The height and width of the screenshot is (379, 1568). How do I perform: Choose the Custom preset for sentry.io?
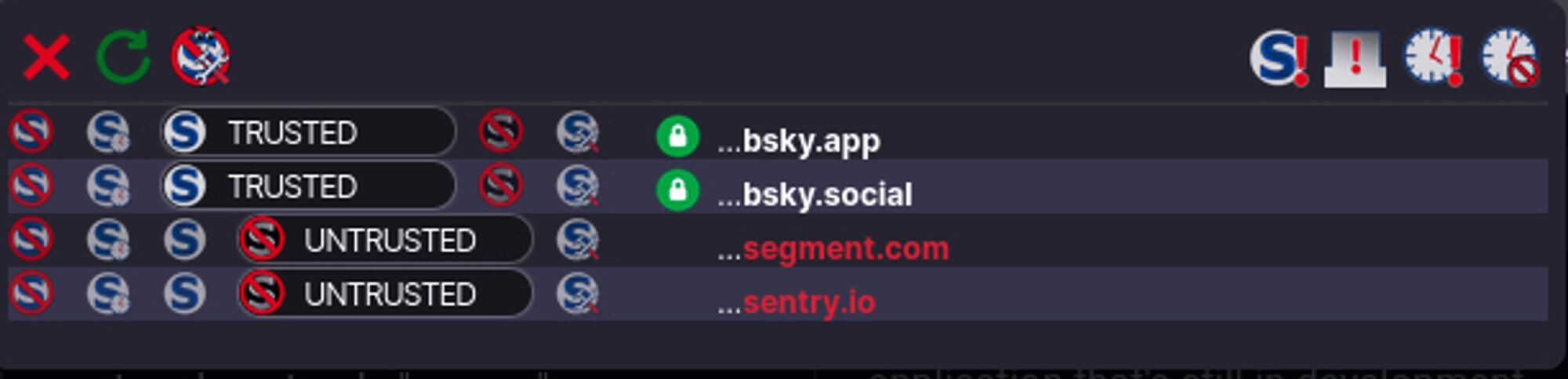(578, 294)
